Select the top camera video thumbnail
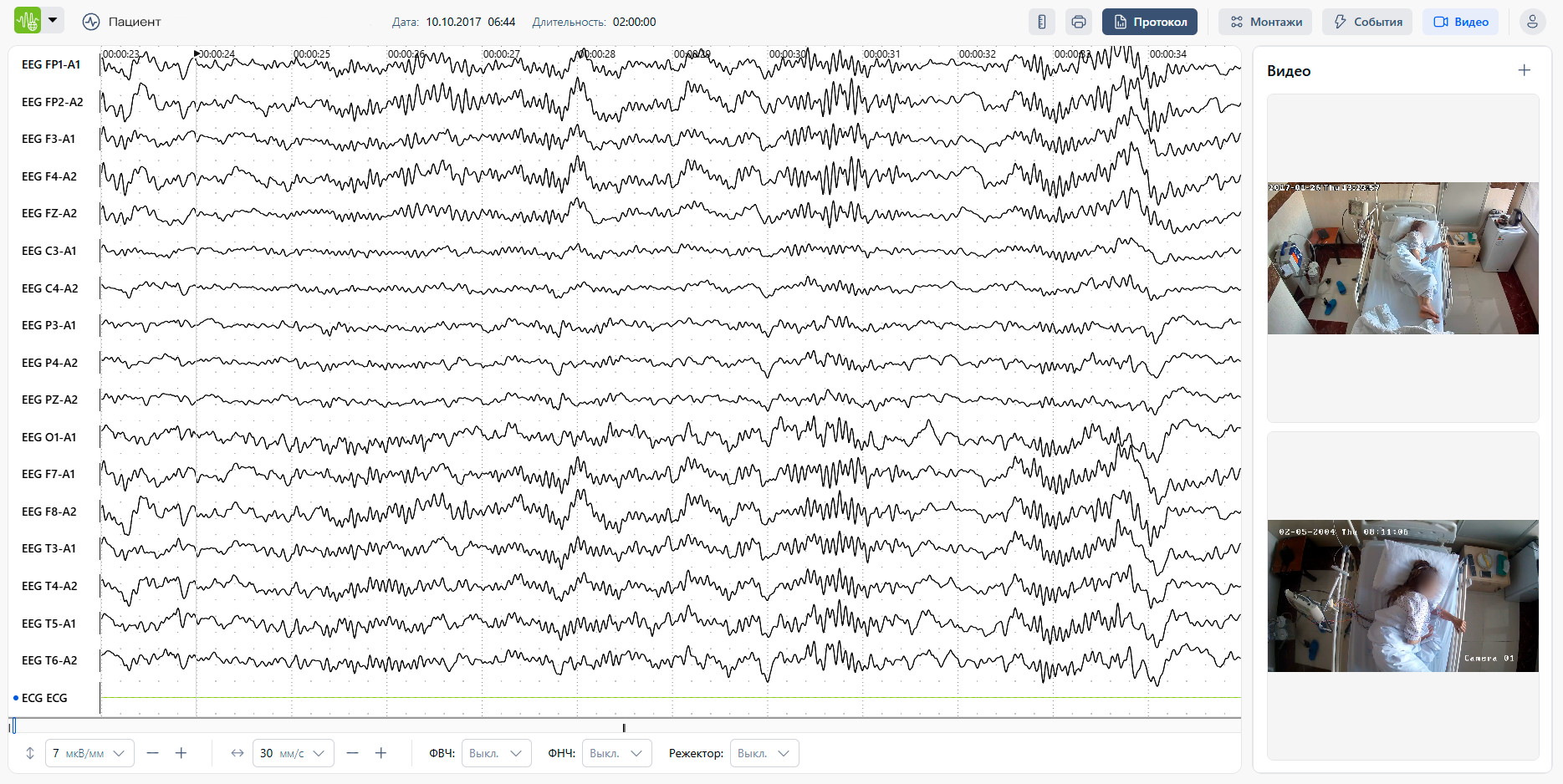Viewport: 1563px width, 784px height. click(x=1402, y=258)
